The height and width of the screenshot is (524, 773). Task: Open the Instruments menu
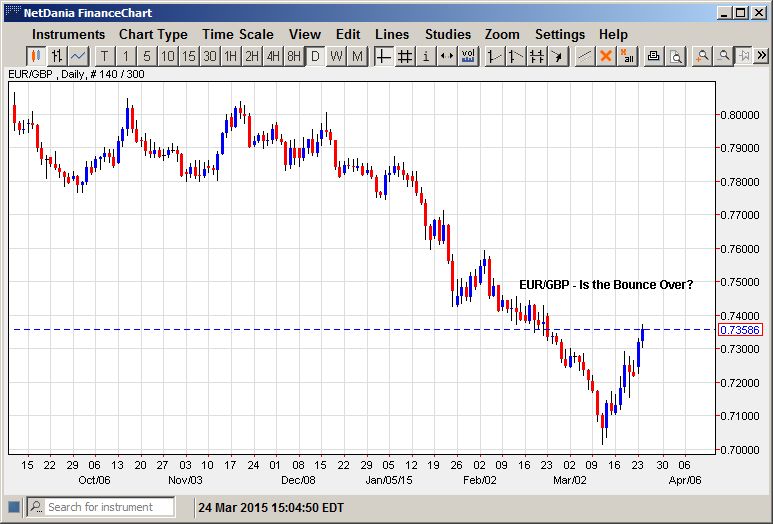[69, 34]
